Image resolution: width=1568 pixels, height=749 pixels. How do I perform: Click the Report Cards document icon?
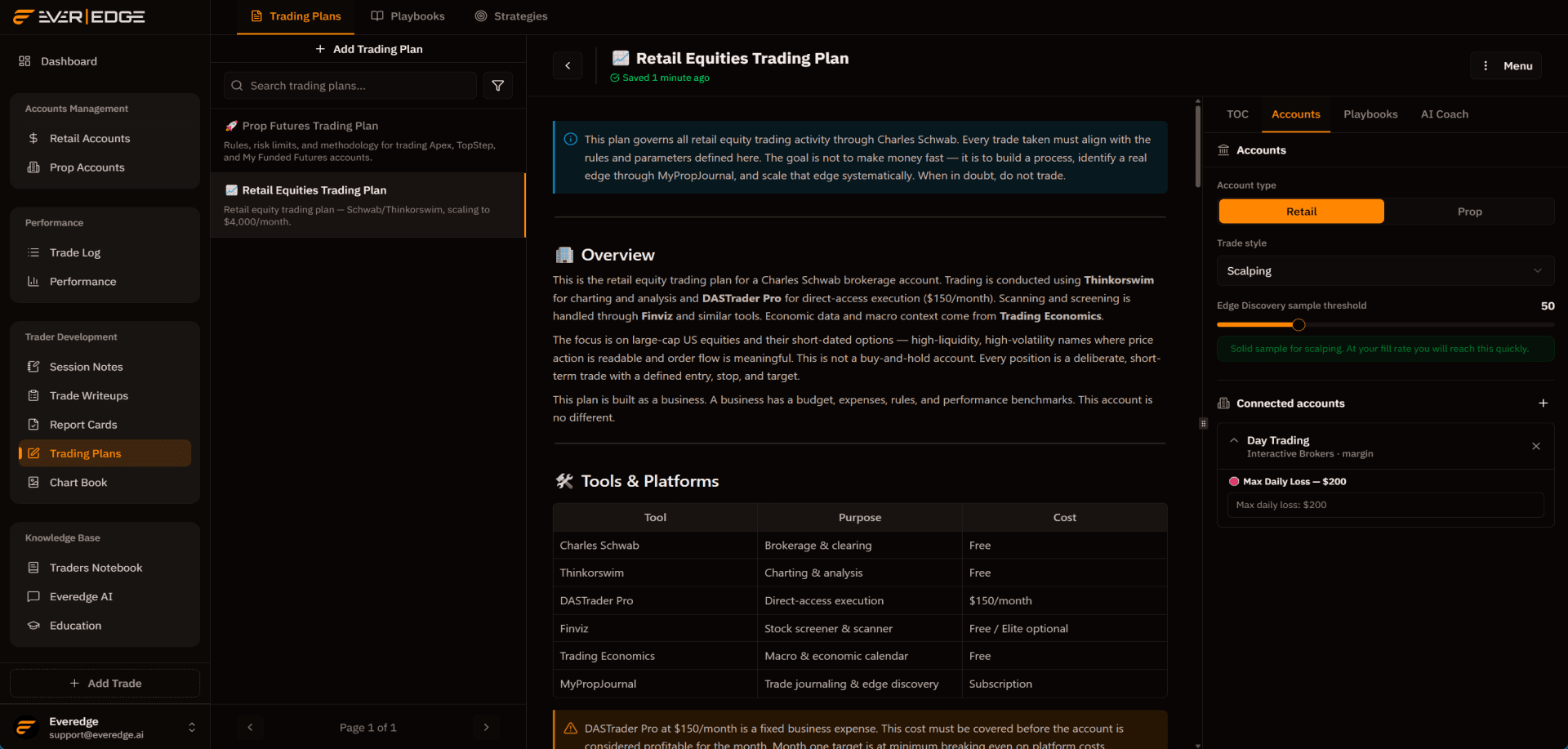33,425
